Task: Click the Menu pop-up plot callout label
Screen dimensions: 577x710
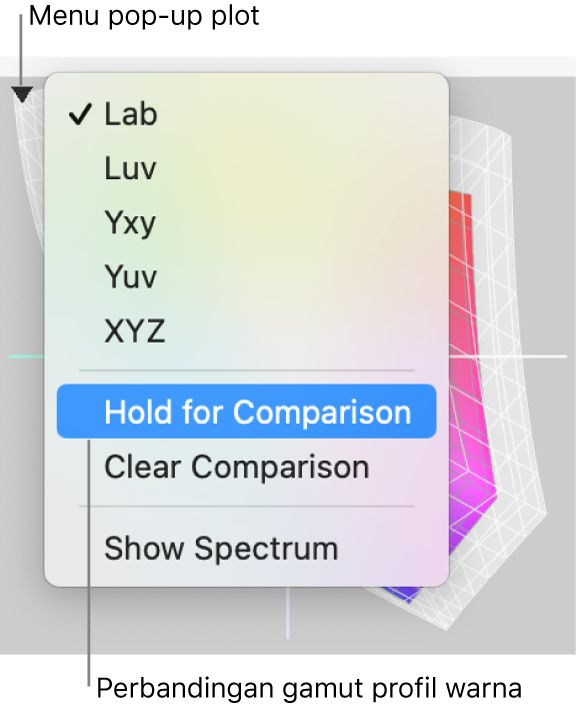Action: (144, 17)
